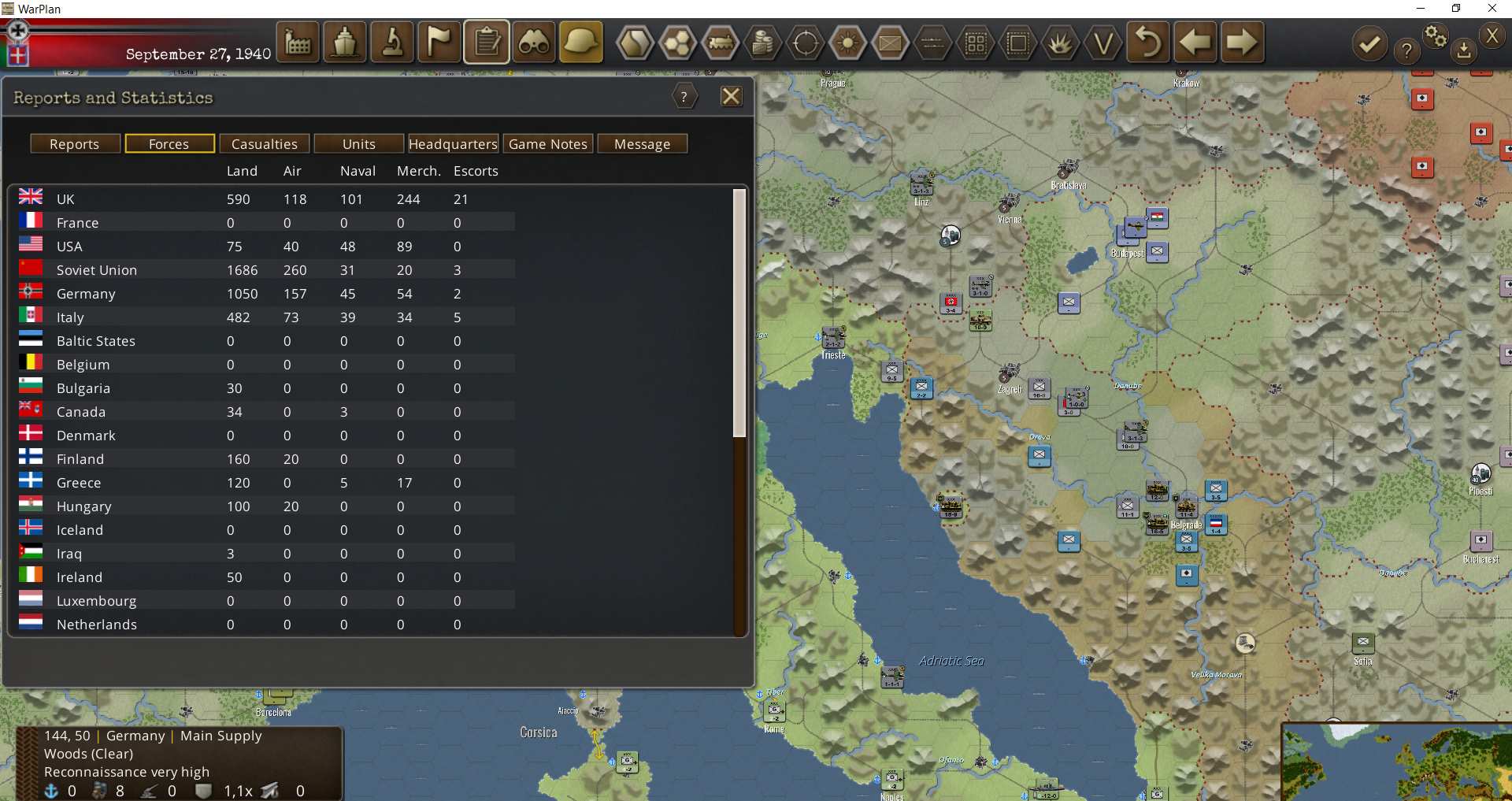This screenshot has height=801, width=1512.
Task: Open the ship convoy screen
Action: [345, 43]
